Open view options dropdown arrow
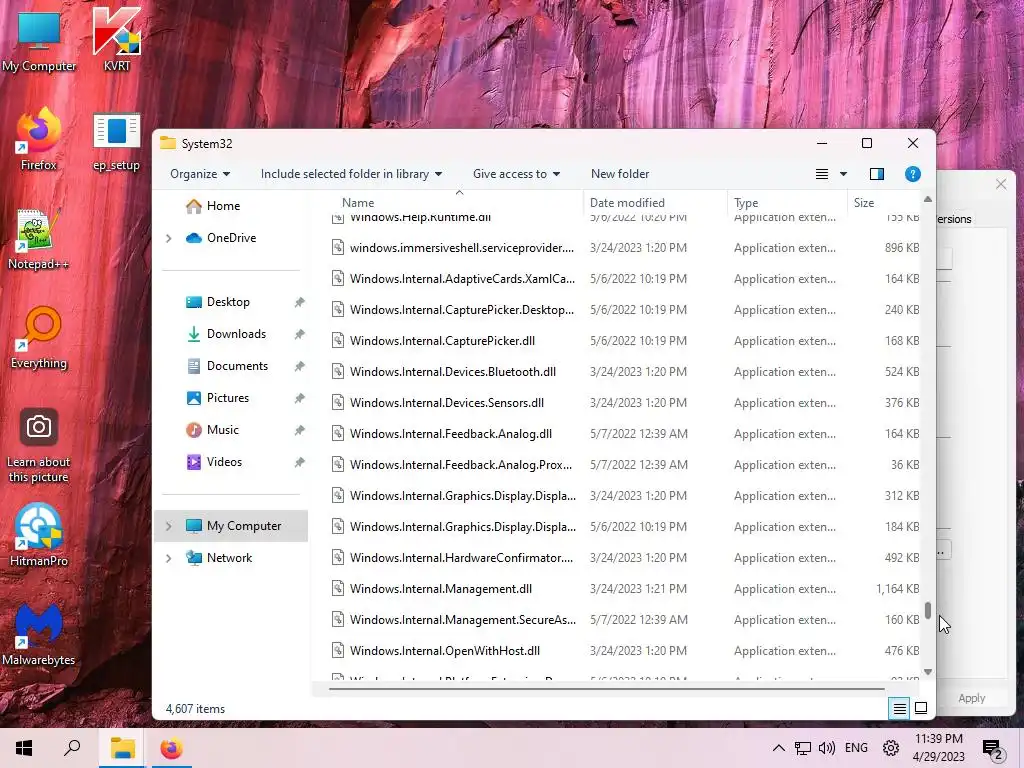 (843, 174)
